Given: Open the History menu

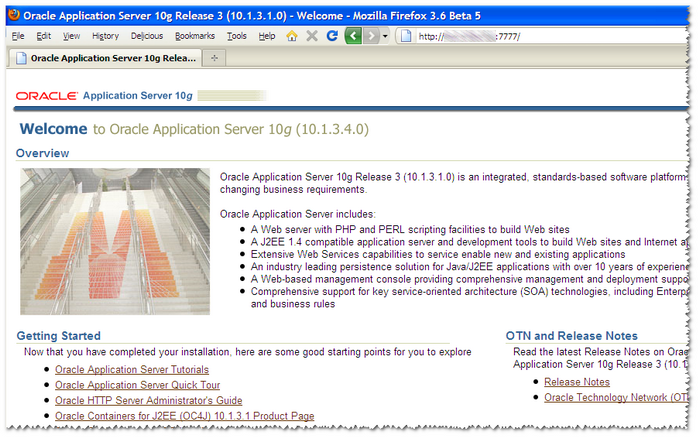Looking at the screenshot, I should coord(105,36).
